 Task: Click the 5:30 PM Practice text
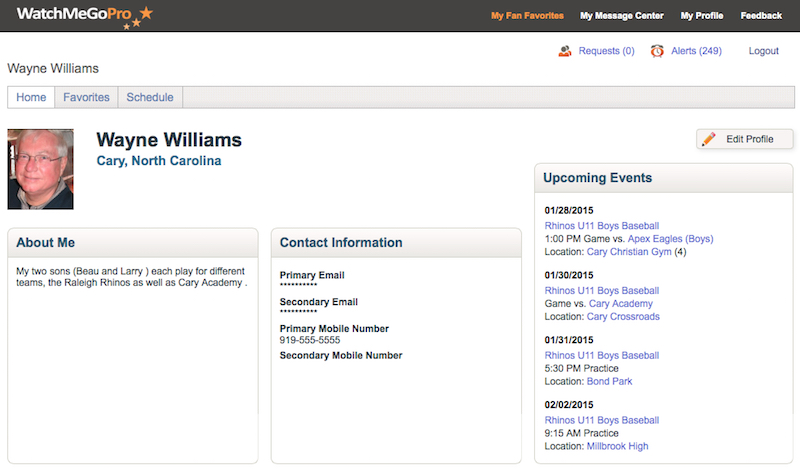click(581, 368)
